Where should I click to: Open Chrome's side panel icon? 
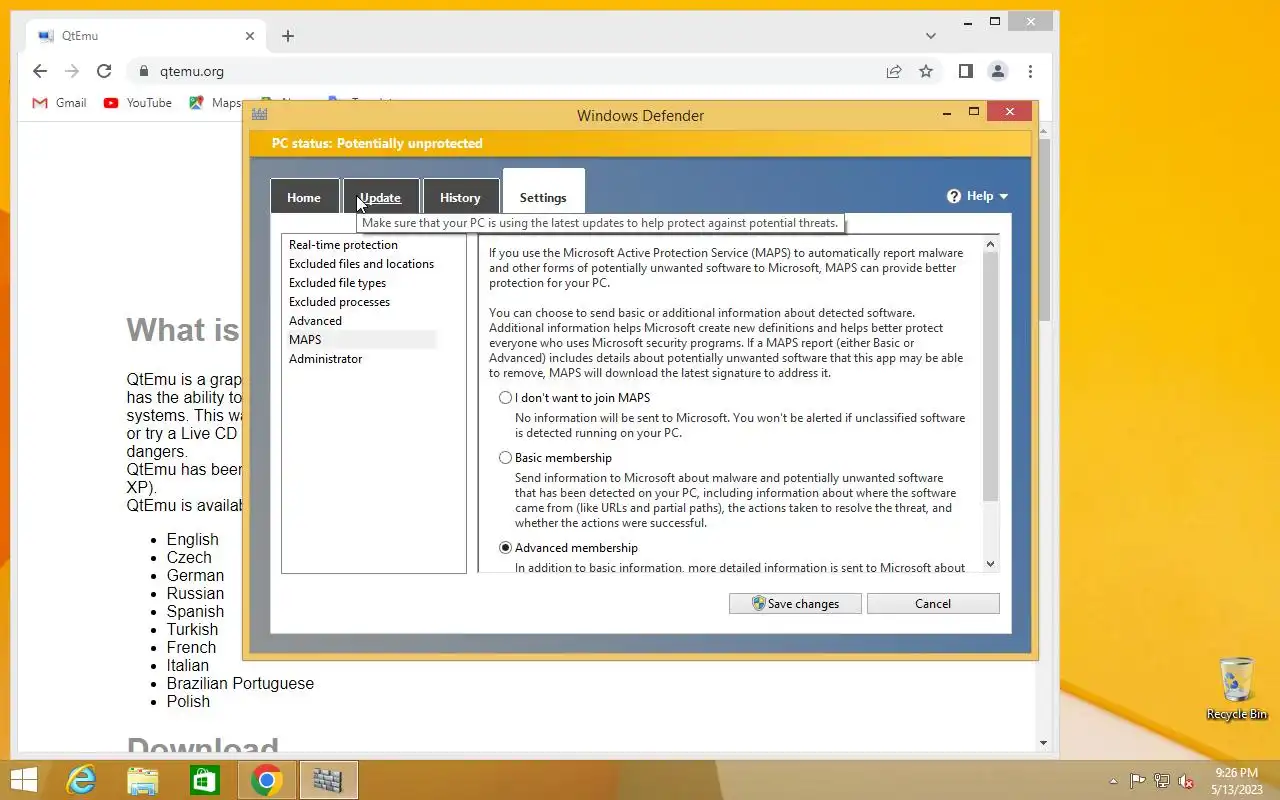[965, 71]
